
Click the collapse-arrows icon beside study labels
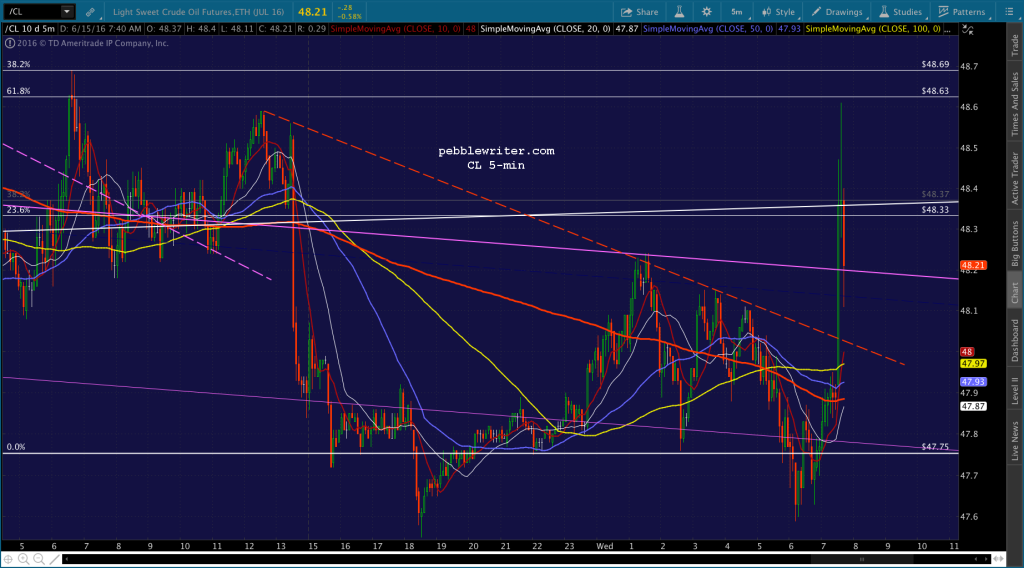tap(968, 29)
